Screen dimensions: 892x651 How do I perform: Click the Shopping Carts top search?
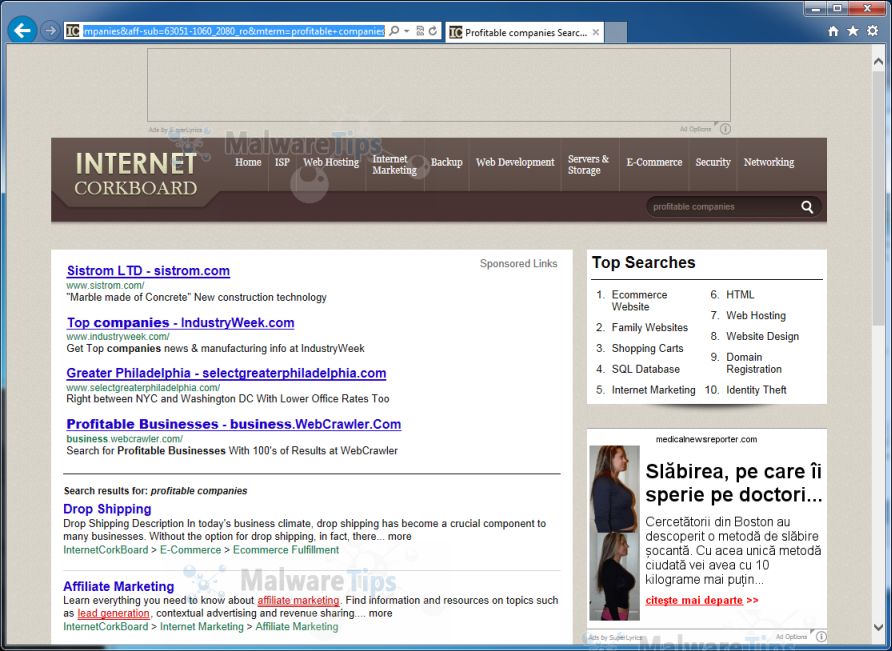(647, 348)
